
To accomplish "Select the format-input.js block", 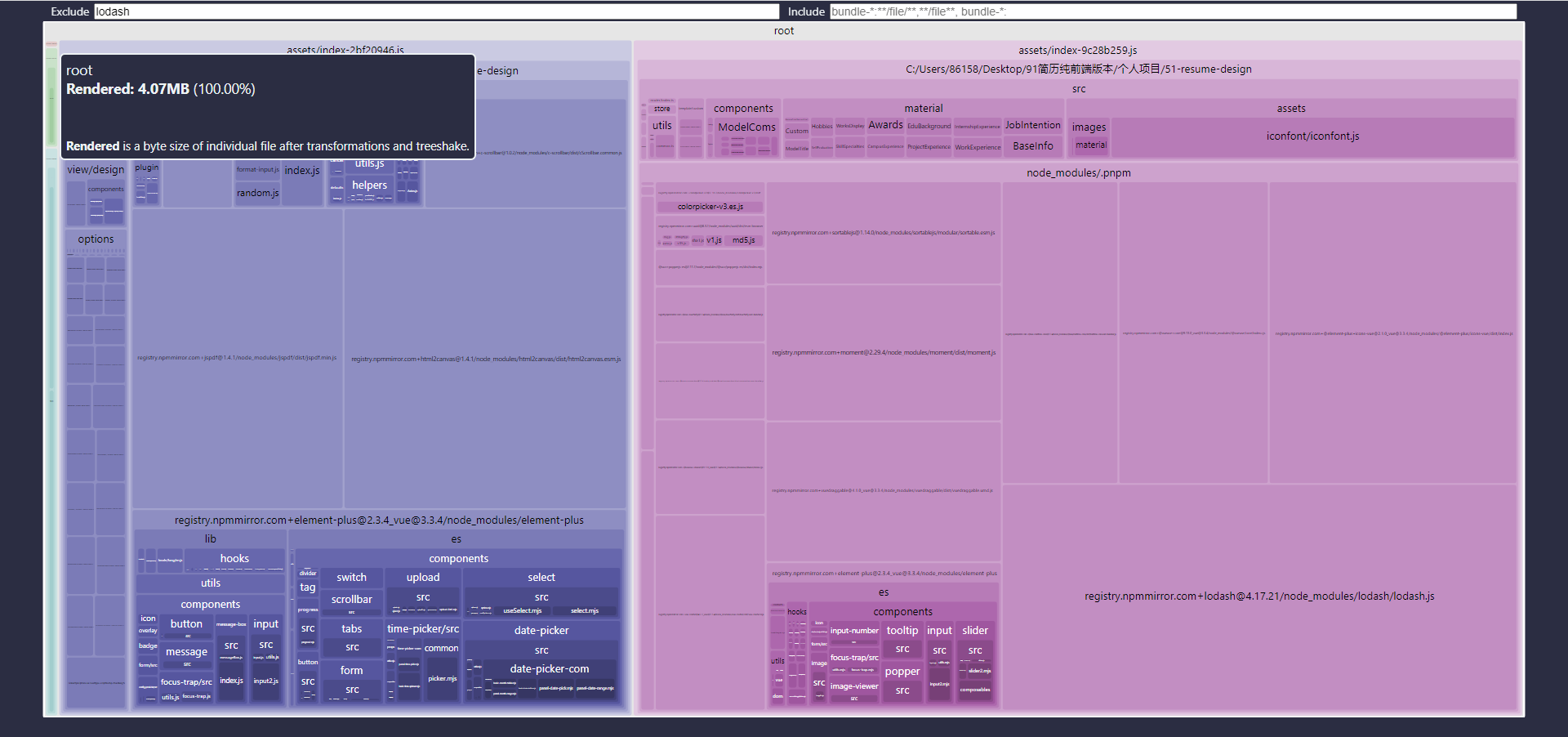I will (x=257, y=170).
